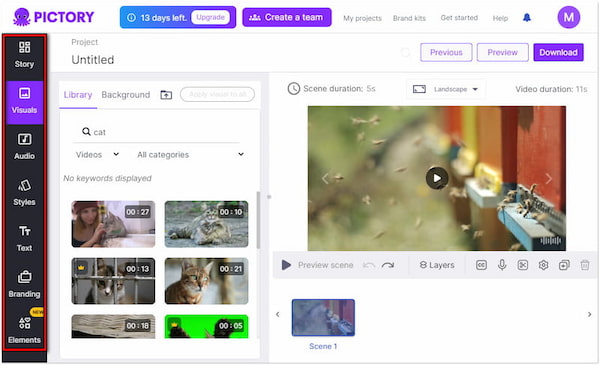Open the scene settings gear icon
Viewport: 600px width, 365px height.
543,265
